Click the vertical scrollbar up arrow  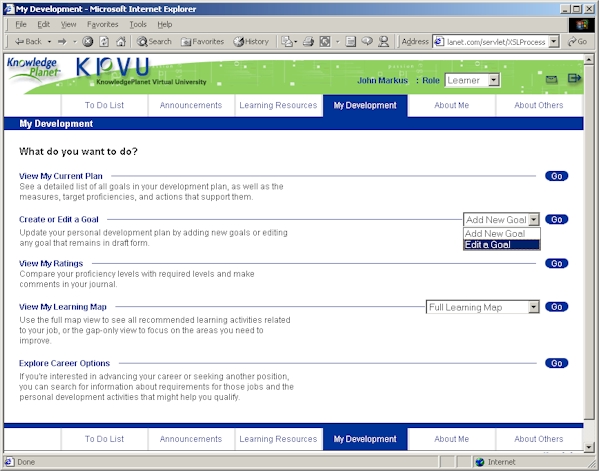coord(589,59)
